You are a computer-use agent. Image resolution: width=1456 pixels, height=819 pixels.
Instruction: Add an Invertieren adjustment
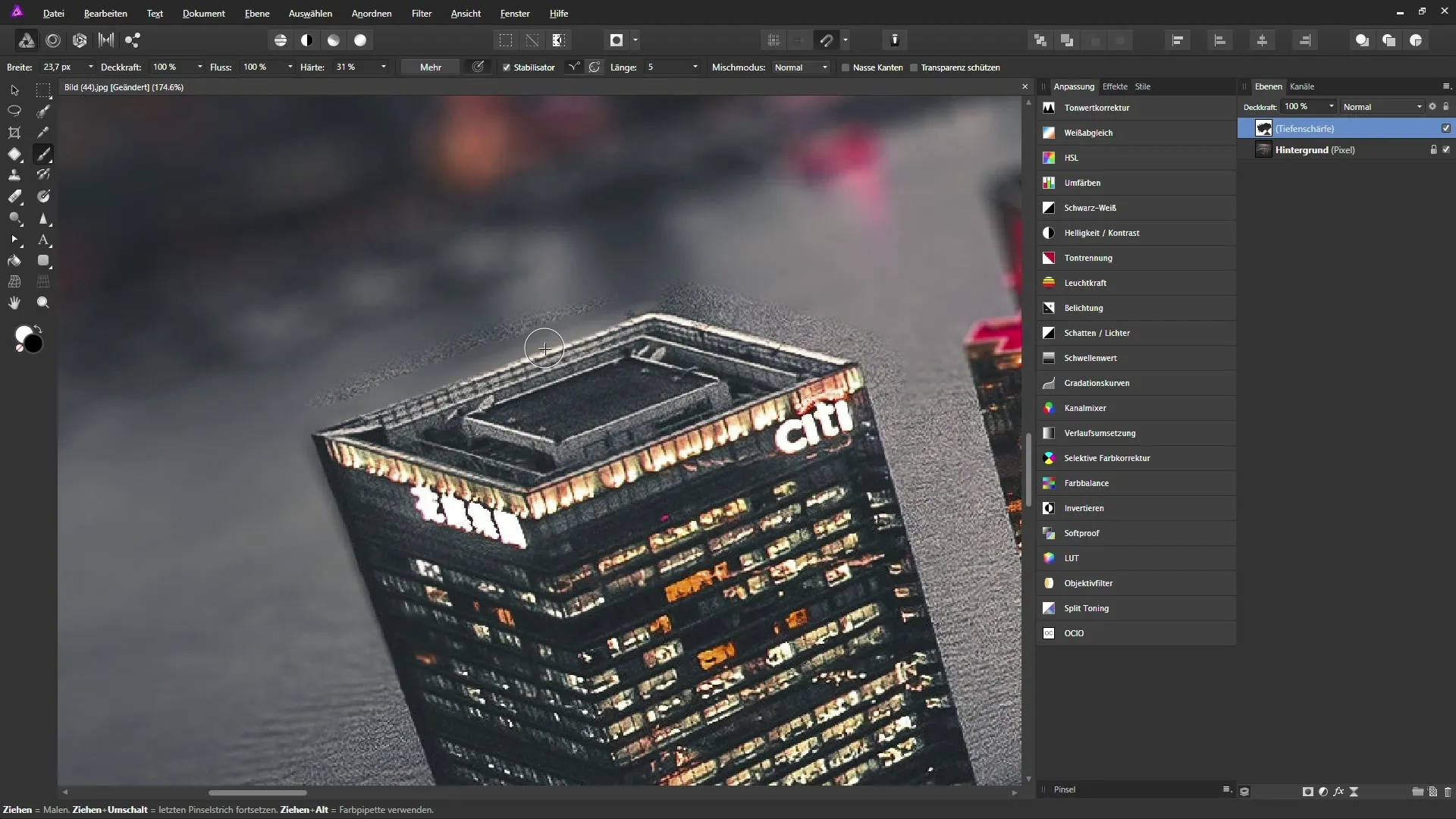click(x=1136, y=508)
